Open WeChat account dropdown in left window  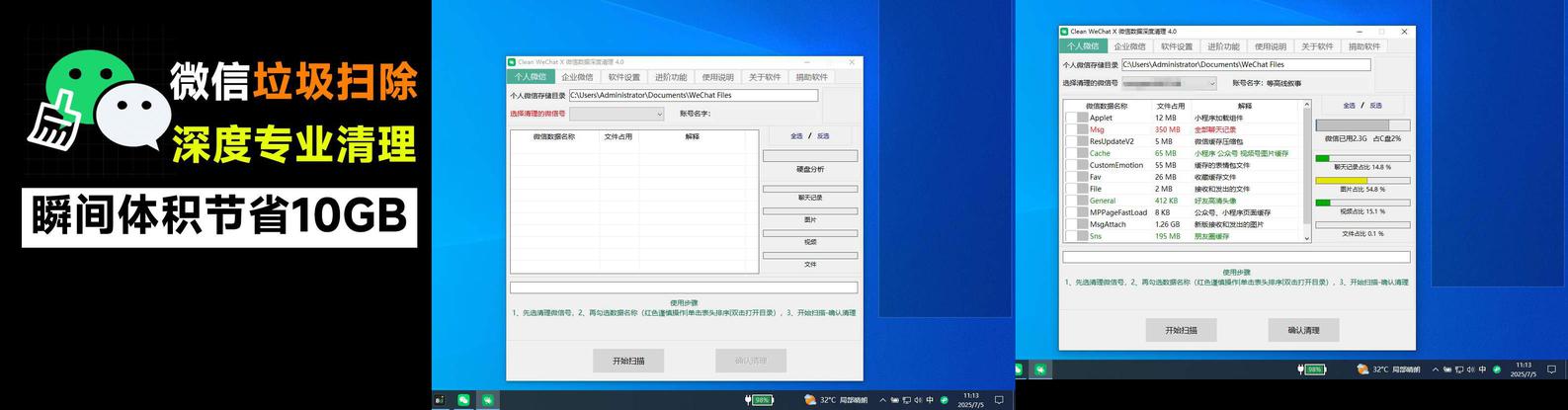pyautogui.click(x=617, y=114)
